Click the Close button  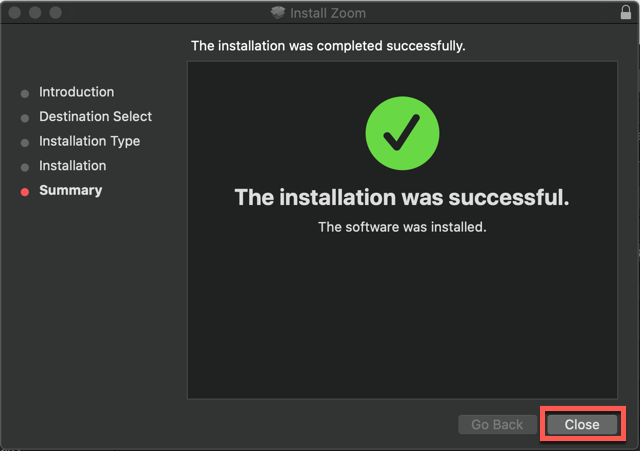pyautogui.click(x=582, y=424)
